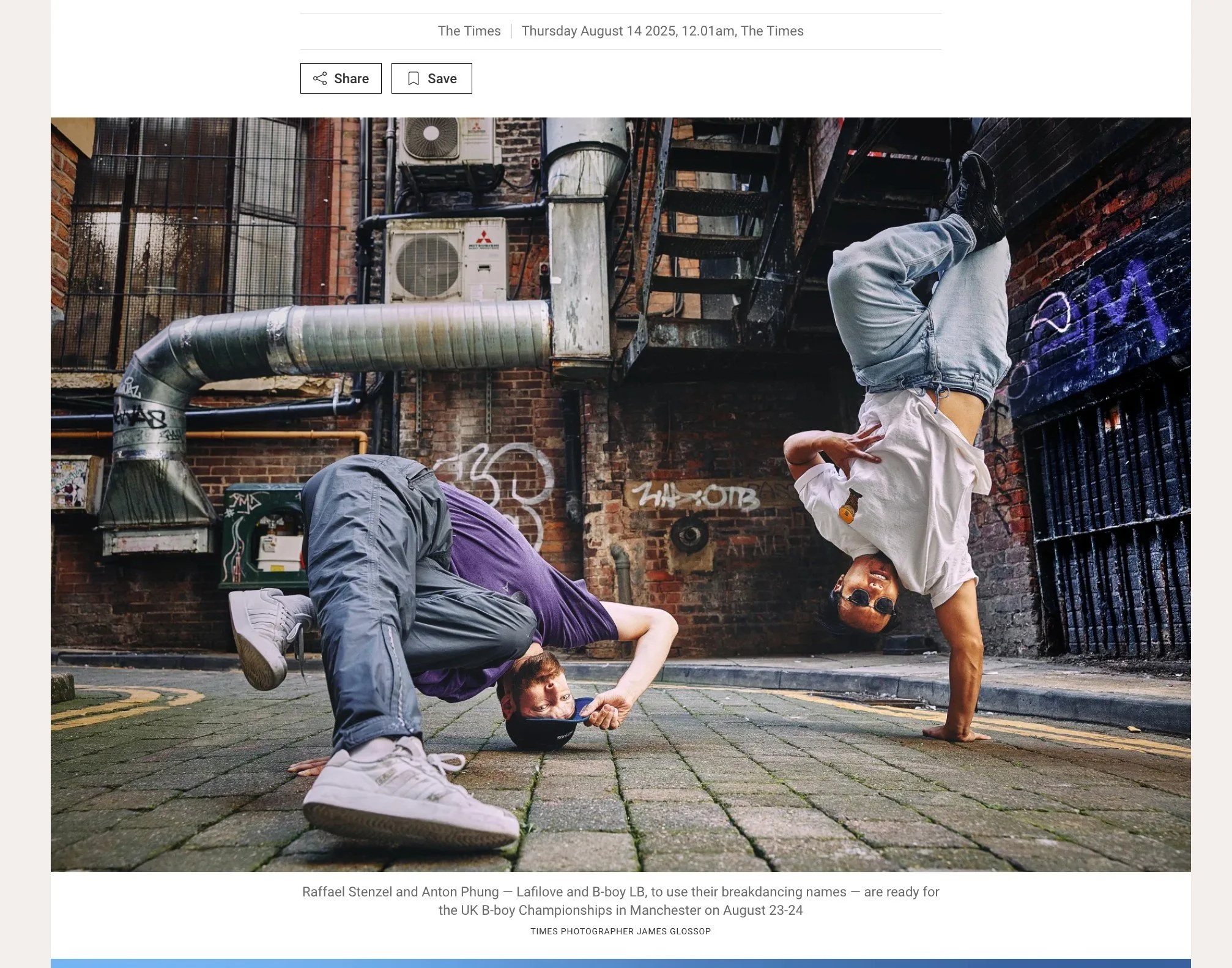This screenshot has width=1232, height=968.
Task: Click the blue image strip below caption
Action: click(620, 963)
